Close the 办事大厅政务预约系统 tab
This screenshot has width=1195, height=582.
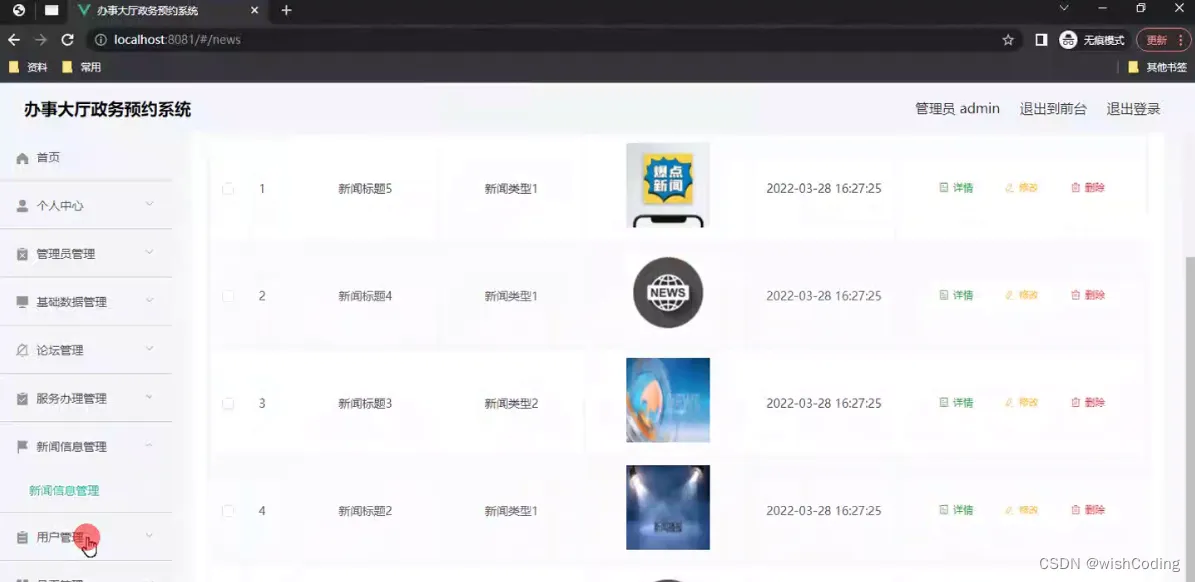tap(255, 11)
